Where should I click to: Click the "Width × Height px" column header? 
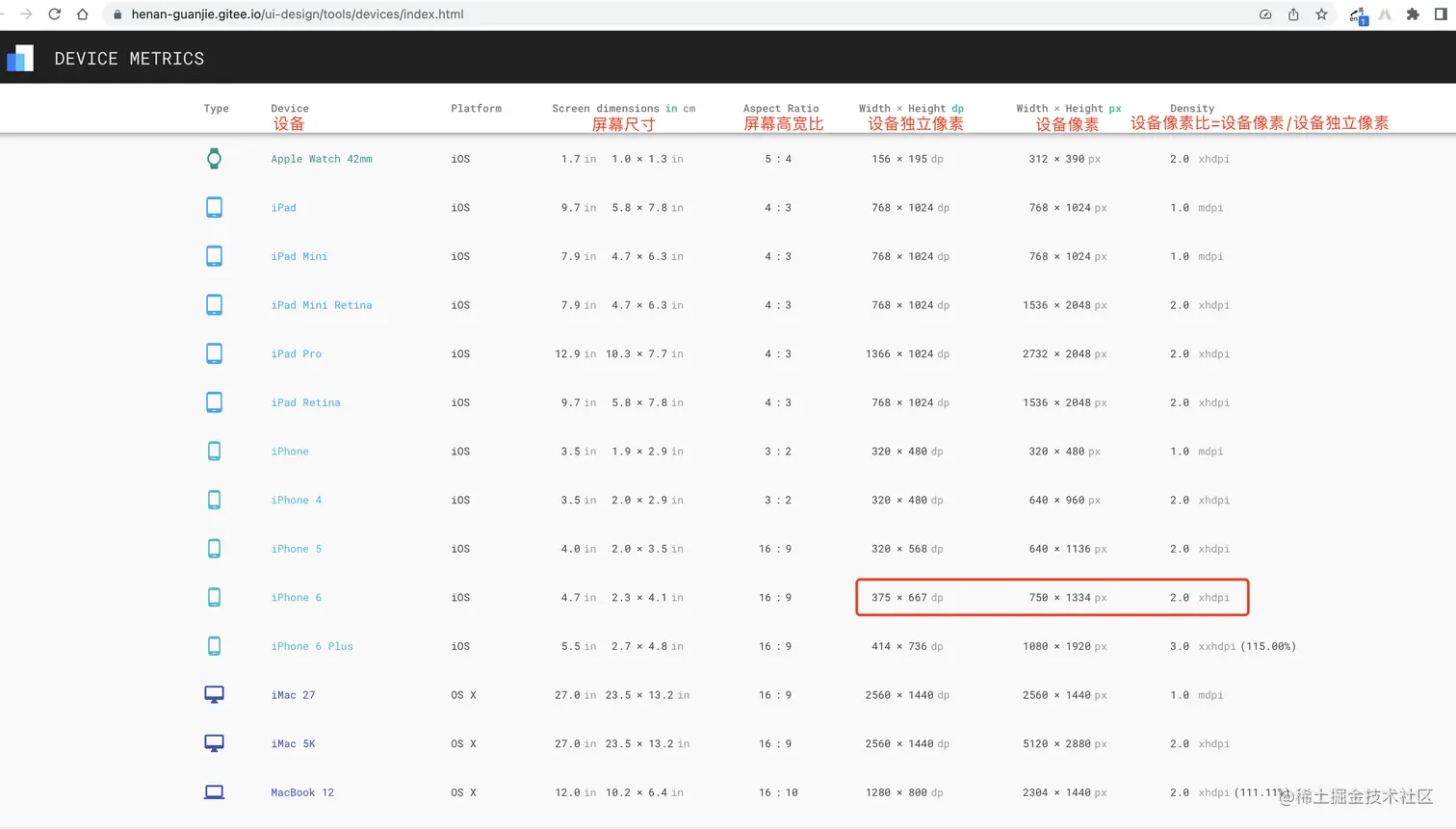1069,109
